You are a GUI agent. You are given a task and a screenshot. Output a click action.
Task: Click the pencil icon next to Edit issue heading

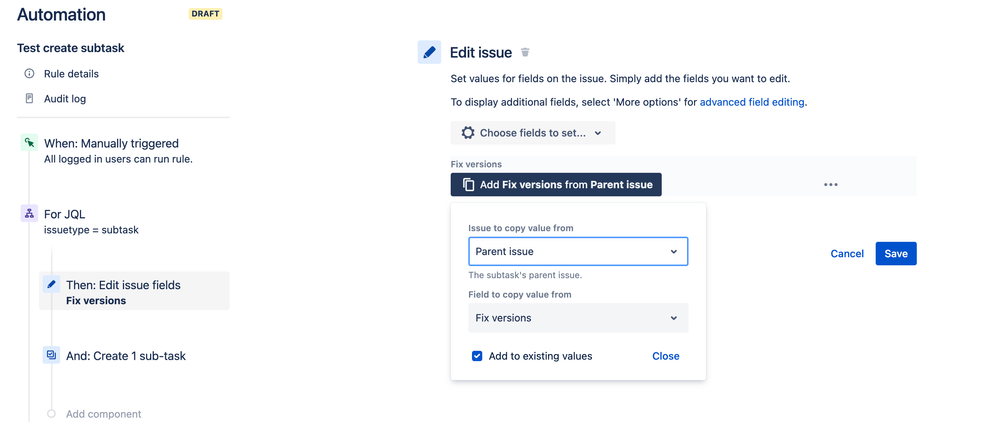[x=429, y=53]
